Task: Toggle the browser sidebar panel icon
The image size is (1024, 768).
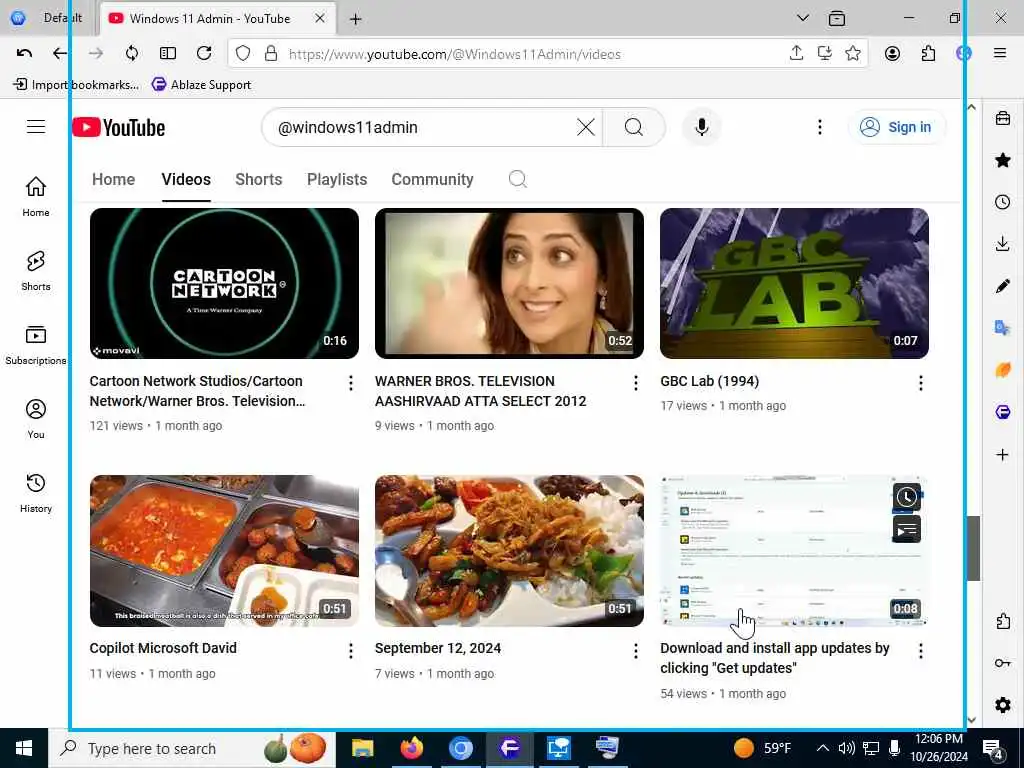Action: coord(168,54)
